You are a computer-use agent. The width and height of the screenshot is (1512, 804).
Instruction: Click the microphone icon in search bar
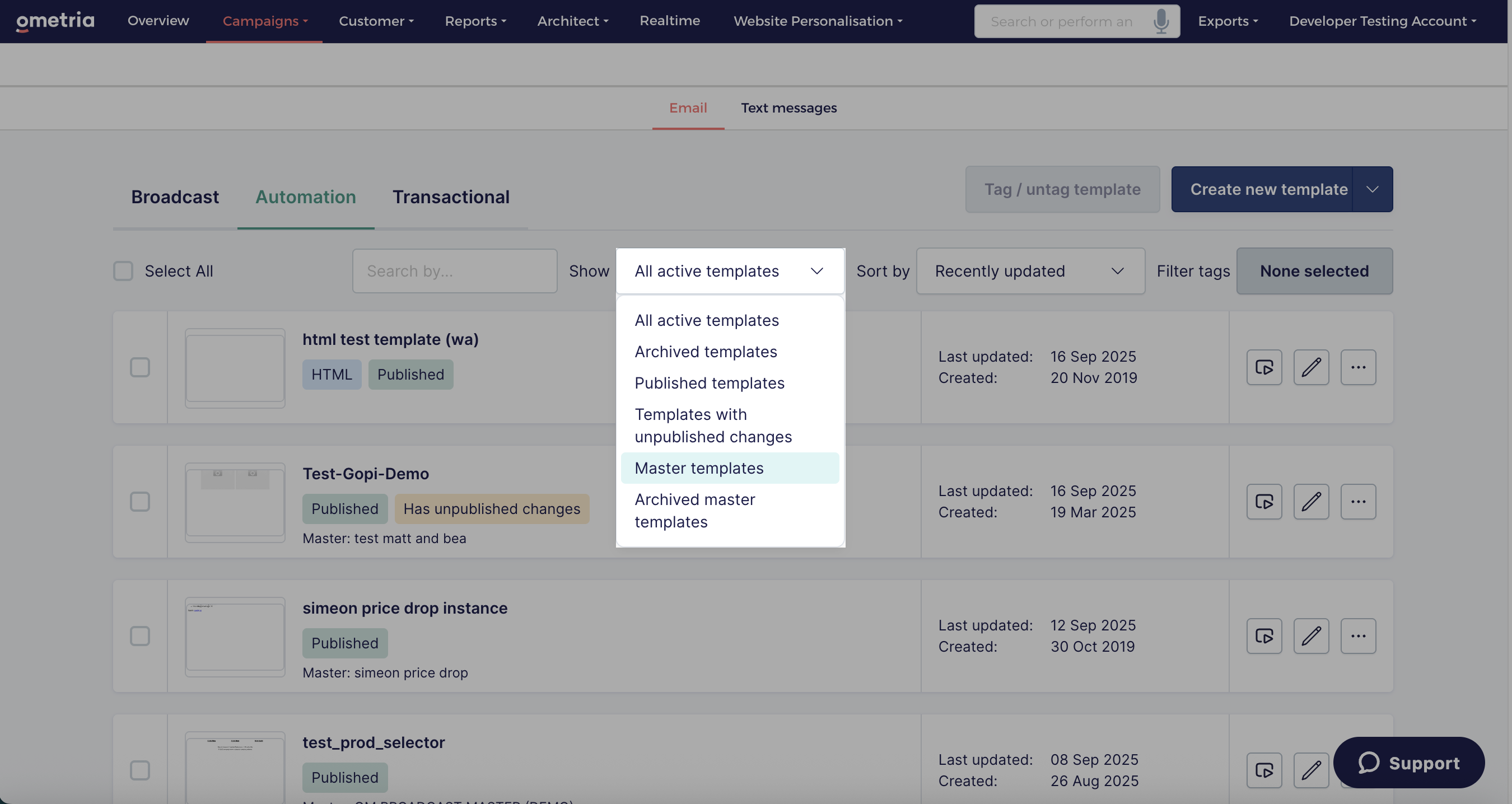[x=1160, y=22]
